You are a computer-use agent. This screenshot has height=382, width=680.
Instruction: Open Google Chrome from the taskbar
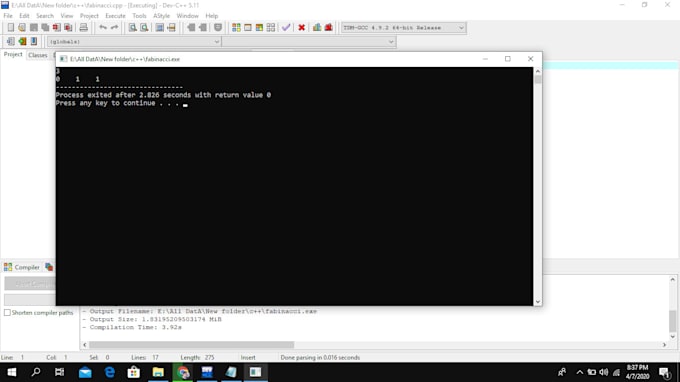coord(183,372)
